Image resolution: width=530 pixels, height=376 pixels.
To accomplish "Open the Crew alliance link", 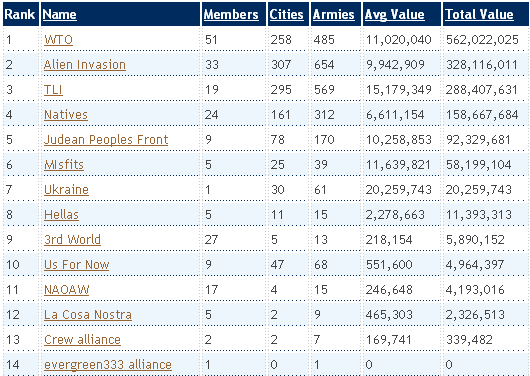I will [x=82, y=340].
